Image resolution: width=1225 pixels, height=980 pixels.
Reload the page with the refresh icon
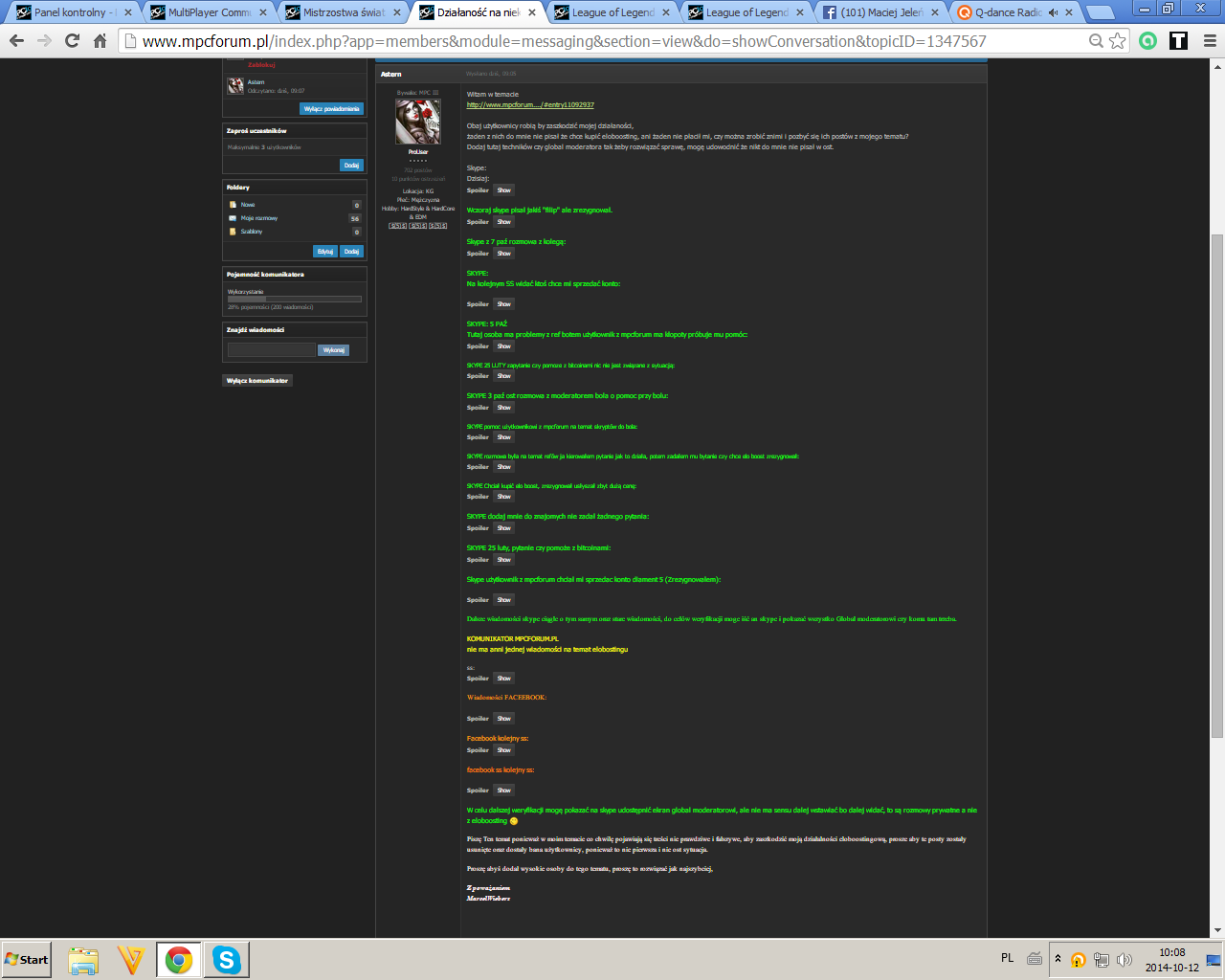pyautogui.click(x=72, y=41)
